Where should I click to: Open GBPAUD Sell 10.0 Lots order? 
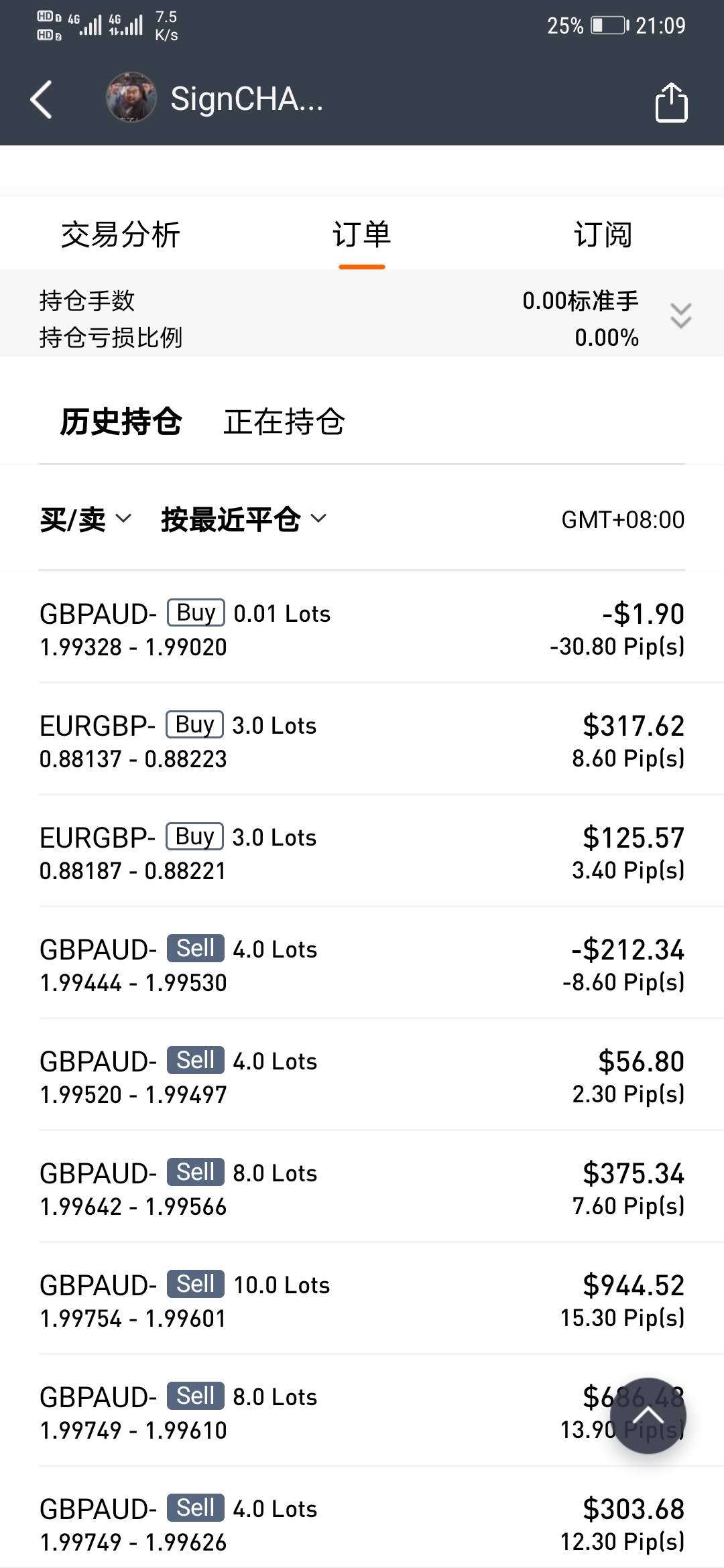(362, 1301)
